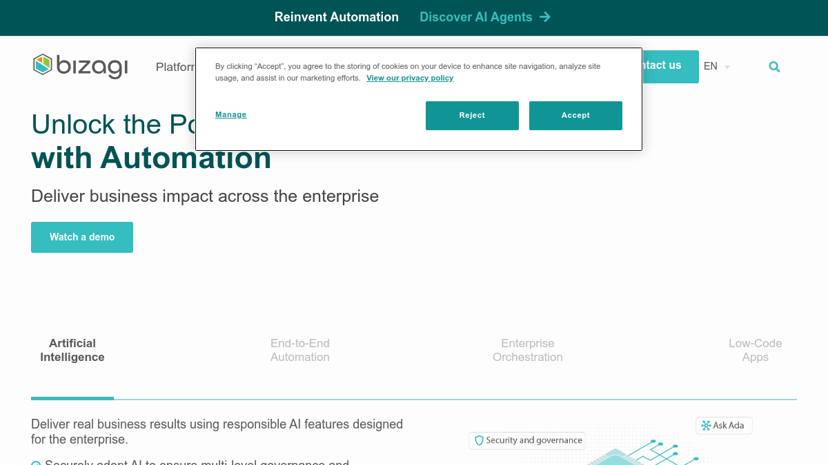The image size is (828, 465).
Task: Open the Platform menu item
Action: (175, 67)
